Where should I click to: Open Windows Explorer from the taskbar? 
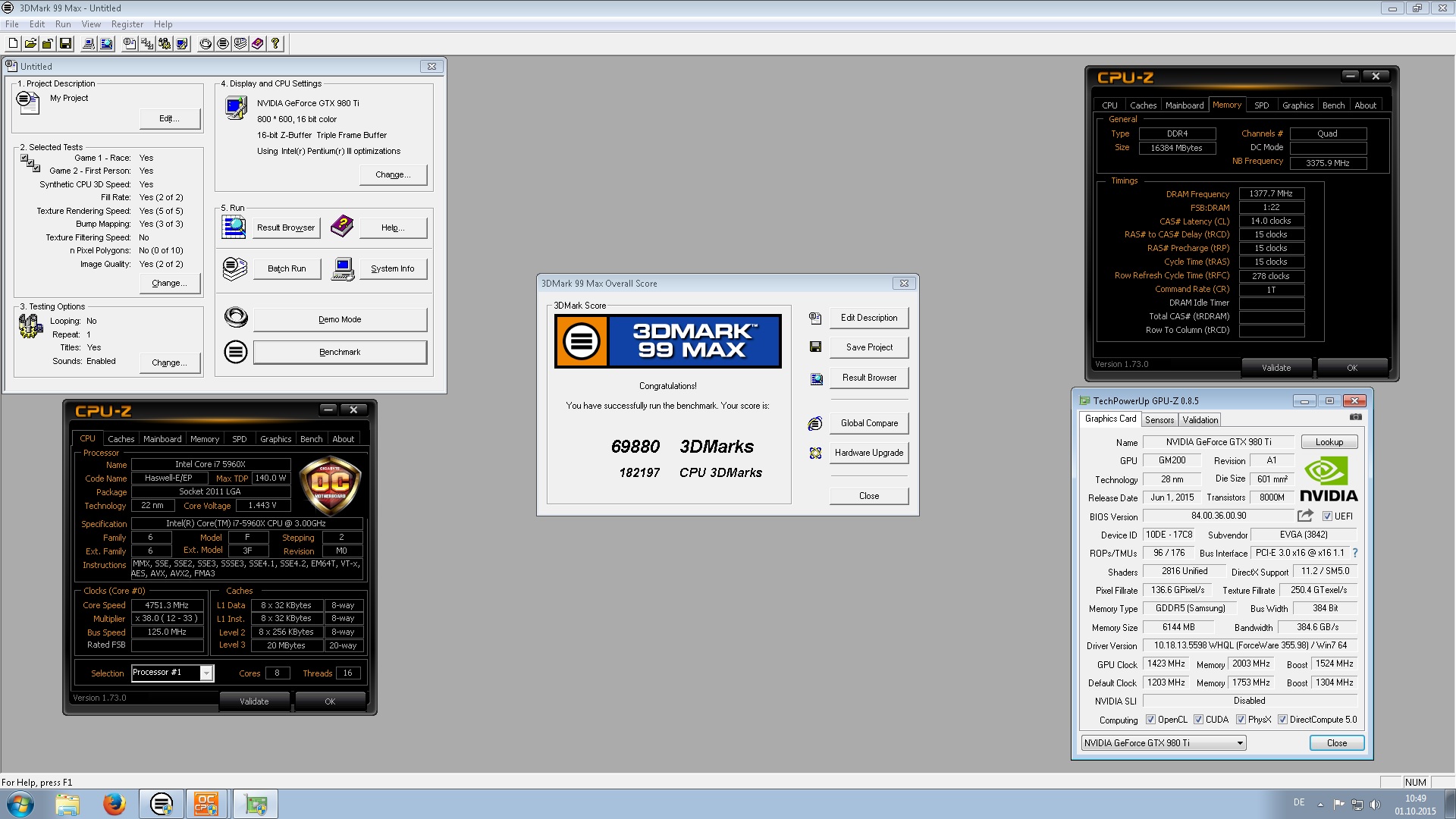[67, 803]
